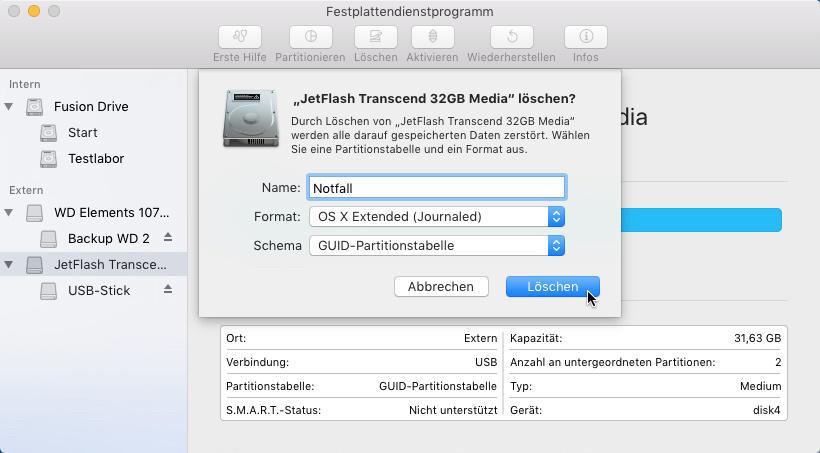
Task: Select the USB-Stick volume icon
Action: point(49,291)
